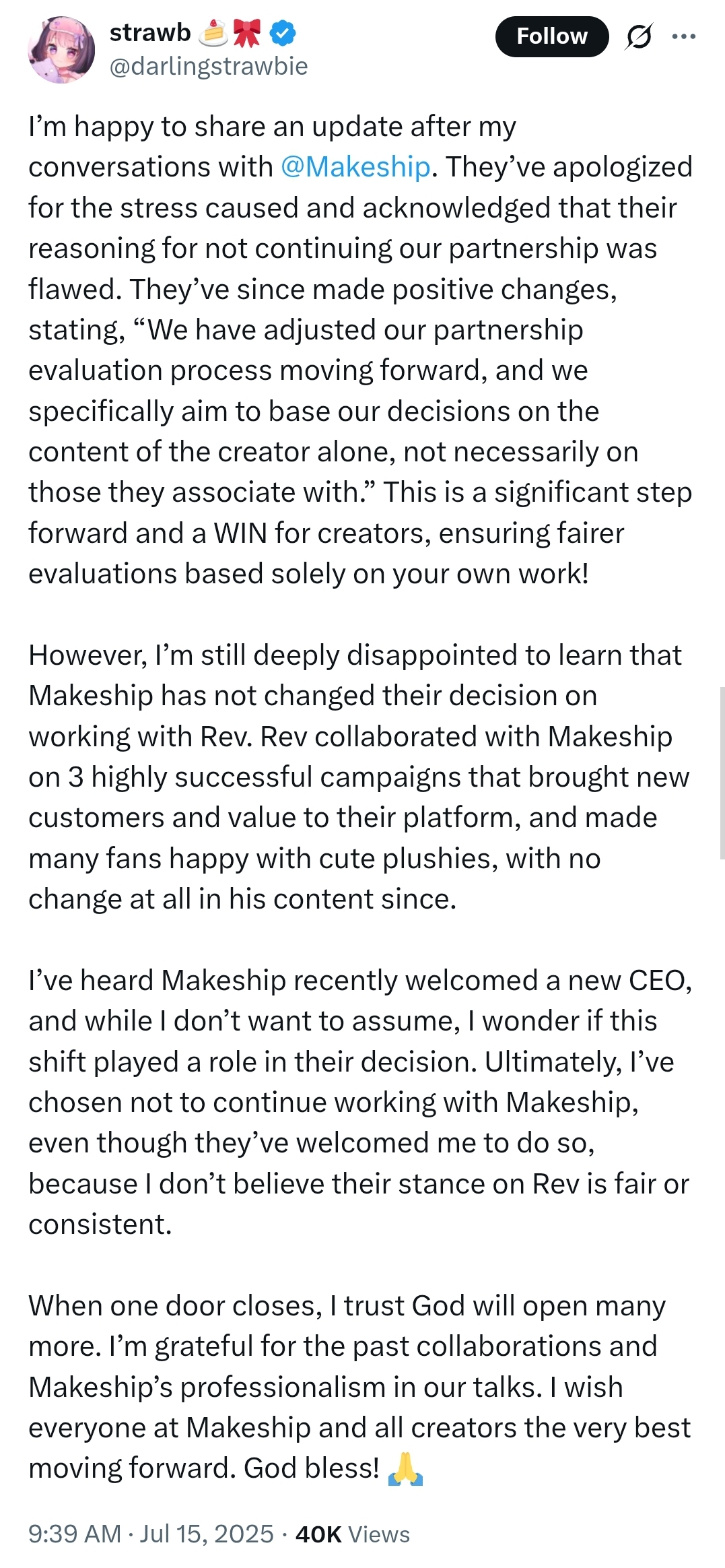
Task: View the 40K Views count
Action: click(352, 1534)
